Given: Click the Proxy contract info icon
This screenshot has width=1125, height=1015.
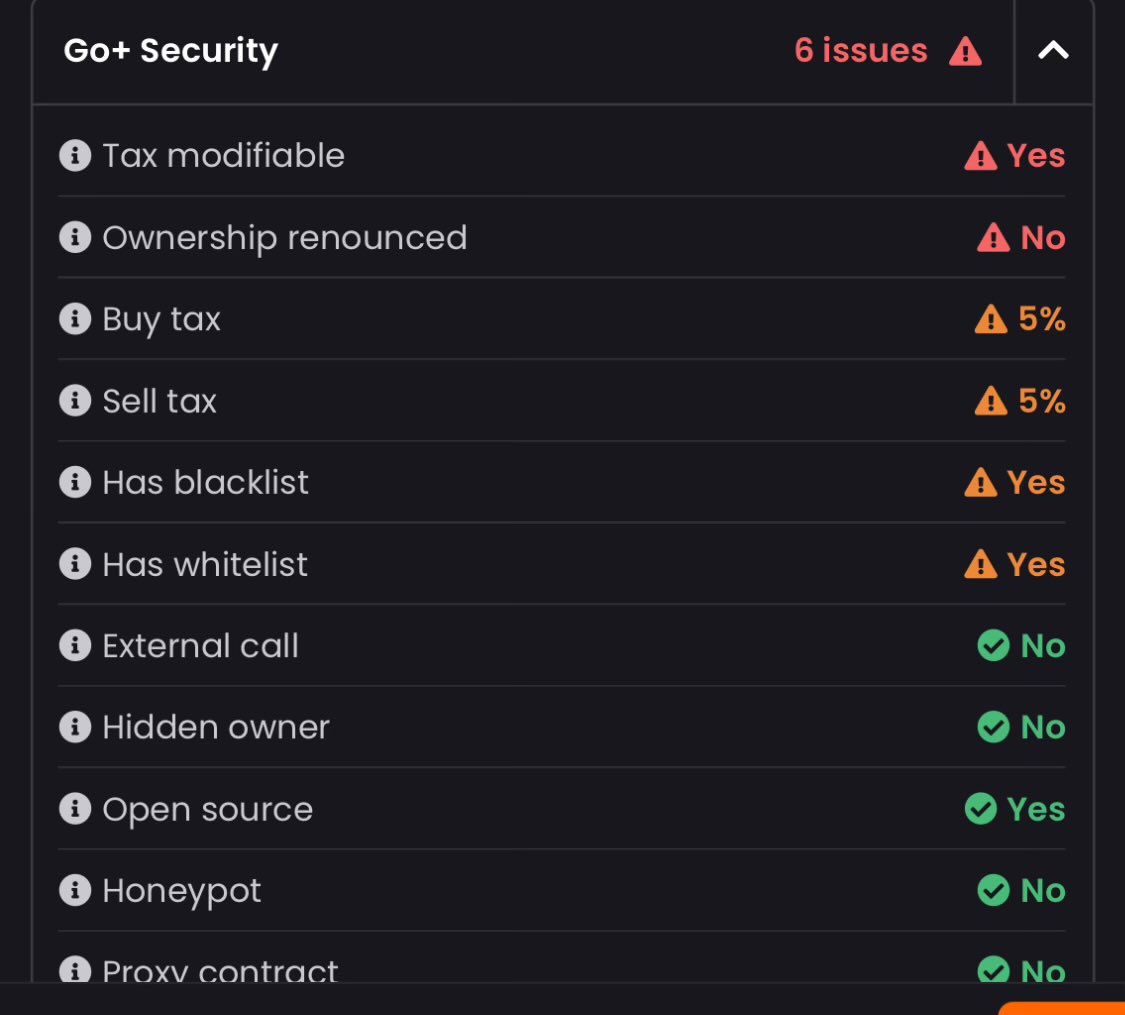Looking at the screenshot, I should [75, 970].
